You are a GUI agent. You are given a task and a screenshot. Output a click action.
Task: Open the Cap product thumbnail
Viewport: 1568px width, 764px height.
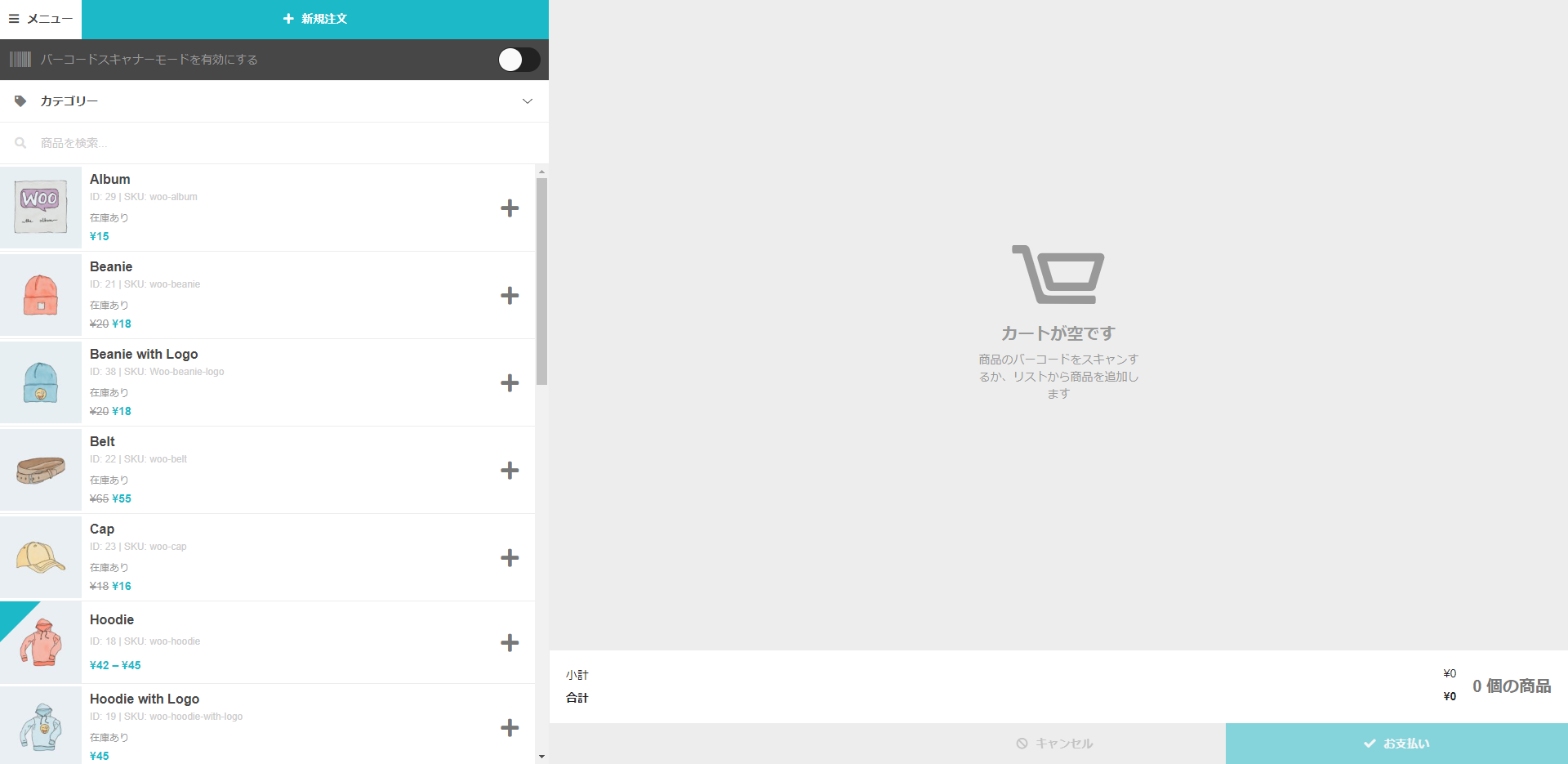41,557
